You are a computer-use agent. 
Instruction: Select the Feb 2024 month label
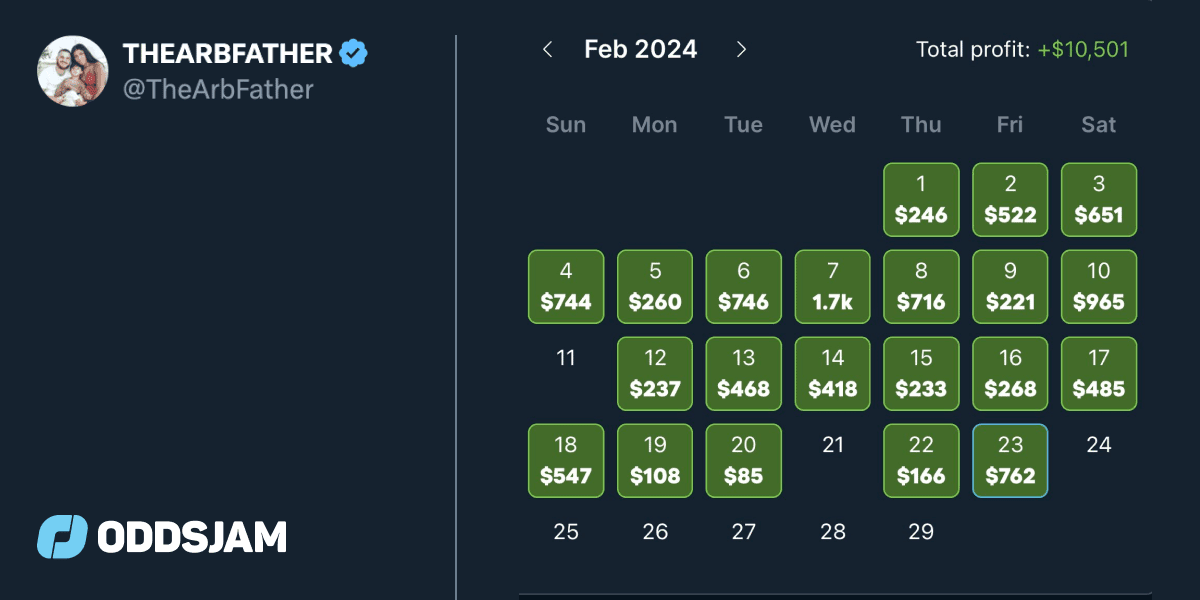pyautogui.click(x=641, y=49)
